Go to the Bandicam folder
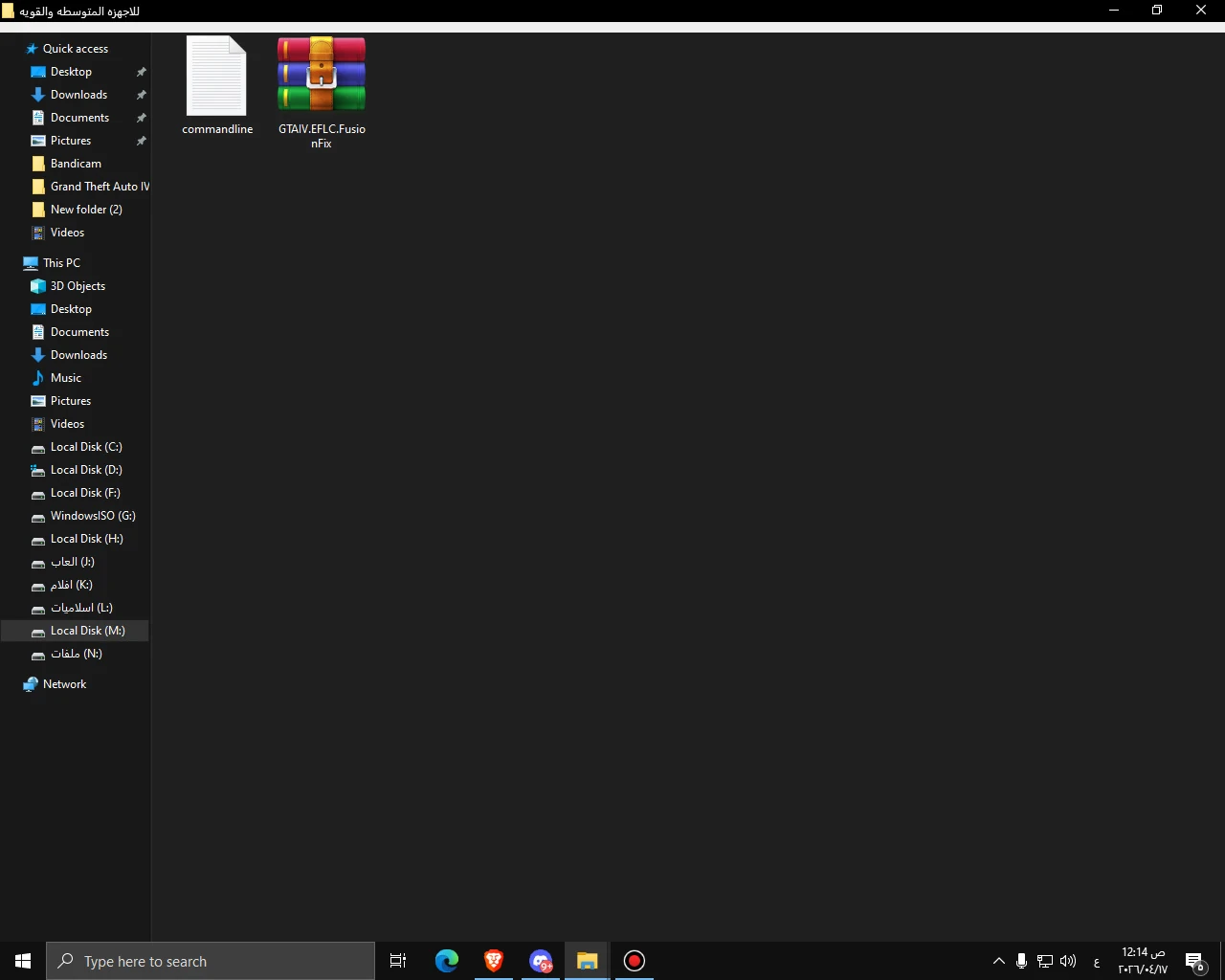1225x980 pixels. [x=76, y=164]
